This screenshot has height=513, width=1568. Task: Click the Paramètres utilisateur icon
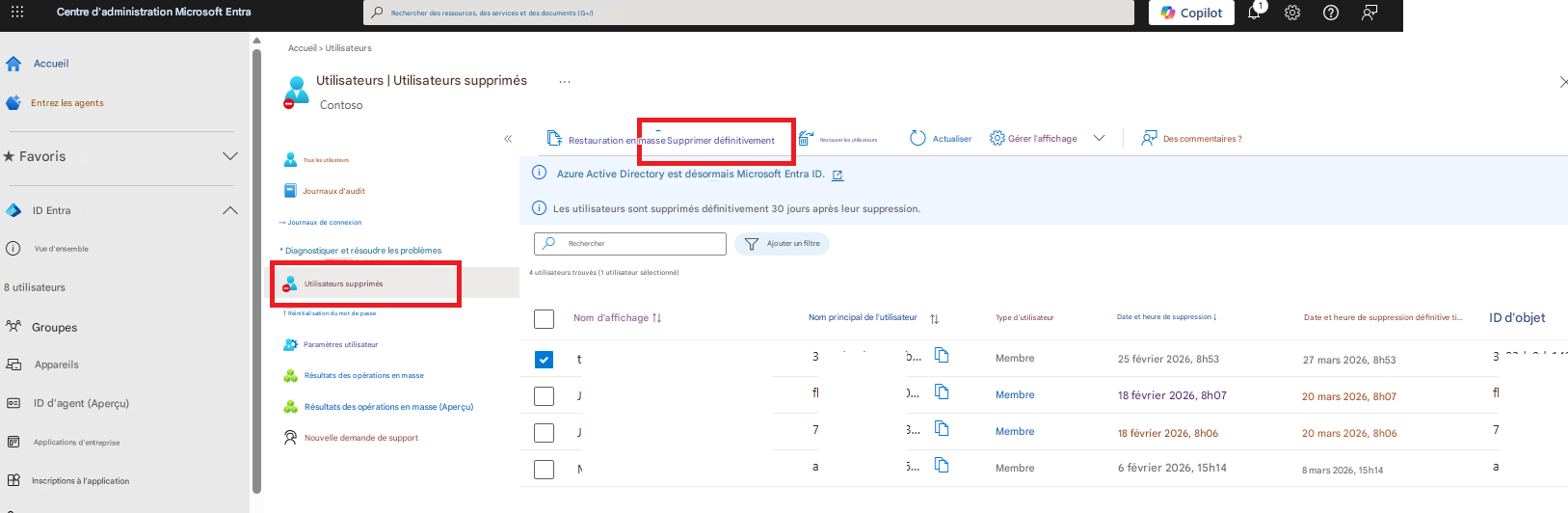tap(290, 344)
